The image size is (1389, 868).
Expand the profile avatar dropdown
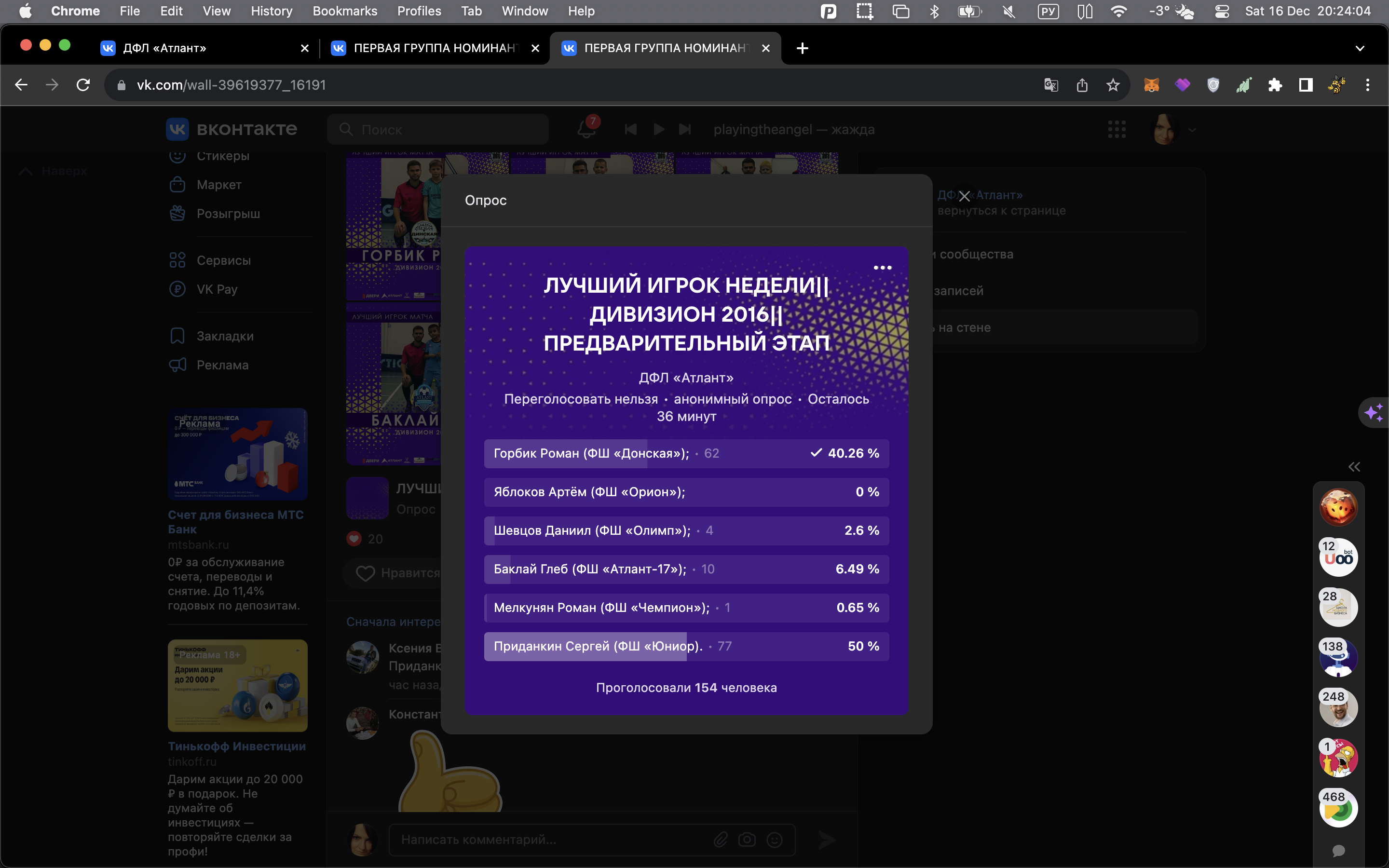point(1174,129)
